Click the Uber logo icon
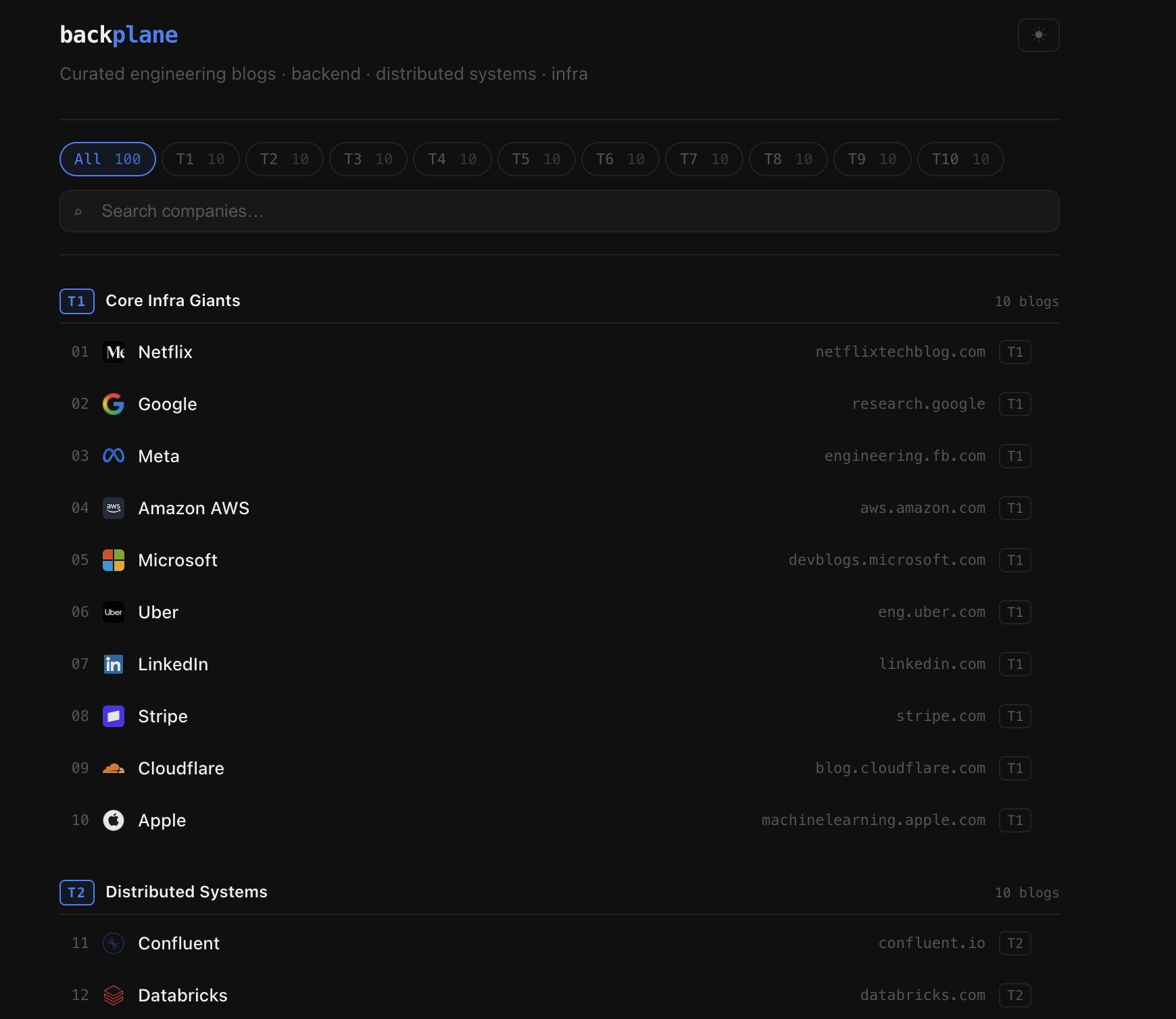Screen dimensions: 1176x1019 tap(114, 612)
